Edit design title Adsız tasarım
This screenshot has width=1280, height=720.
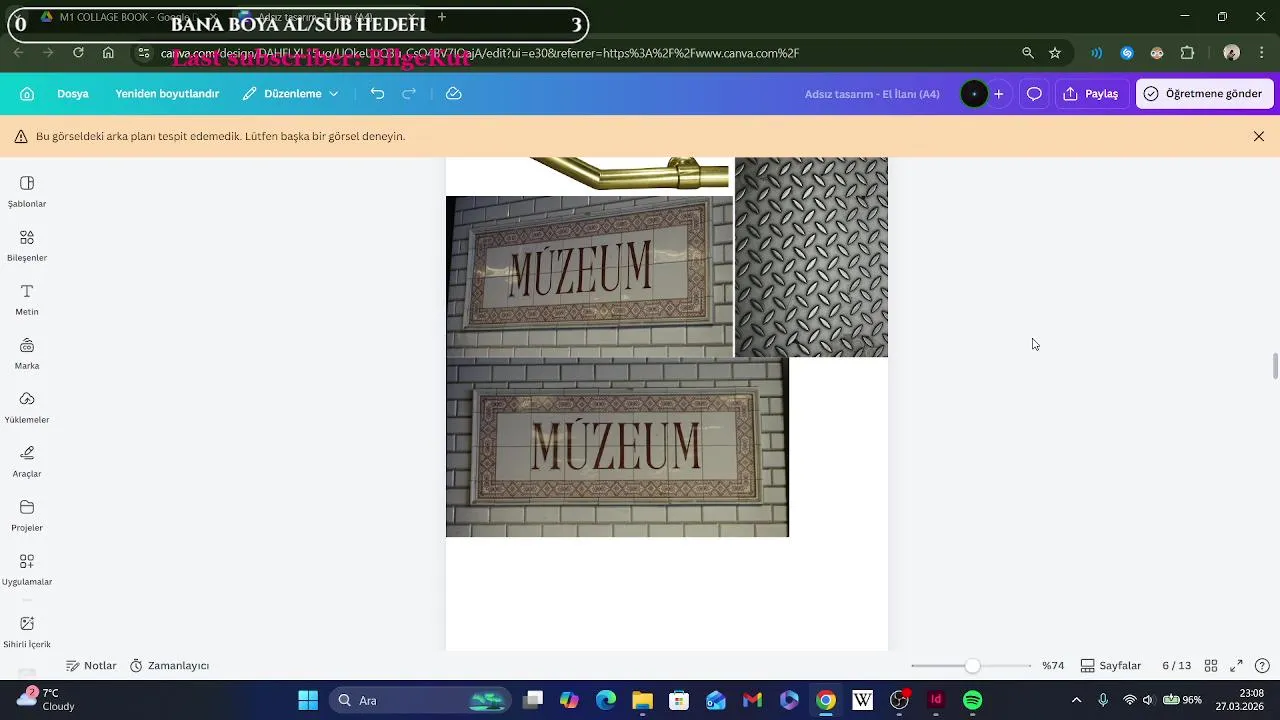872,94
